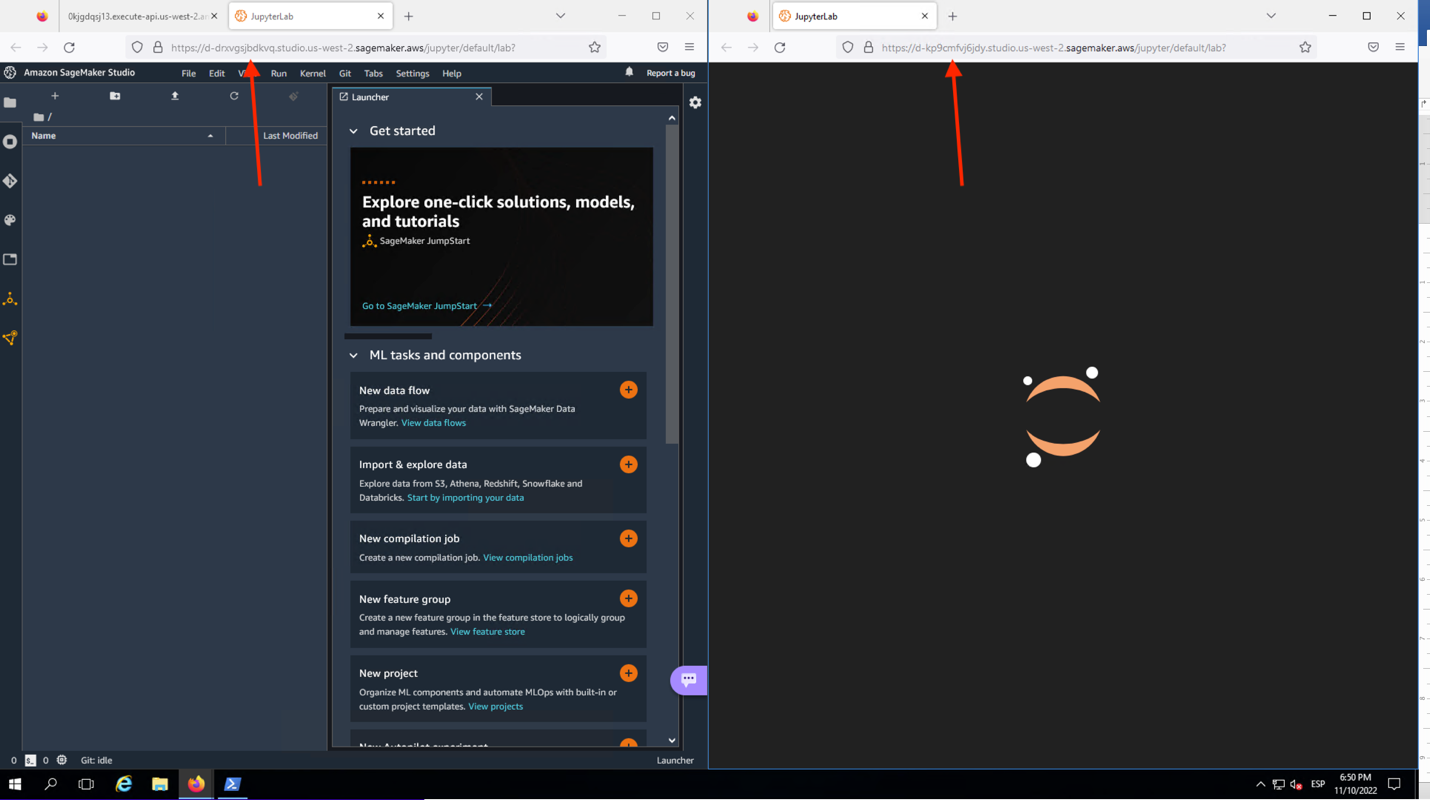
Task: Click the New Launcher plus icon in the file browser
Action: pos(55,96)
